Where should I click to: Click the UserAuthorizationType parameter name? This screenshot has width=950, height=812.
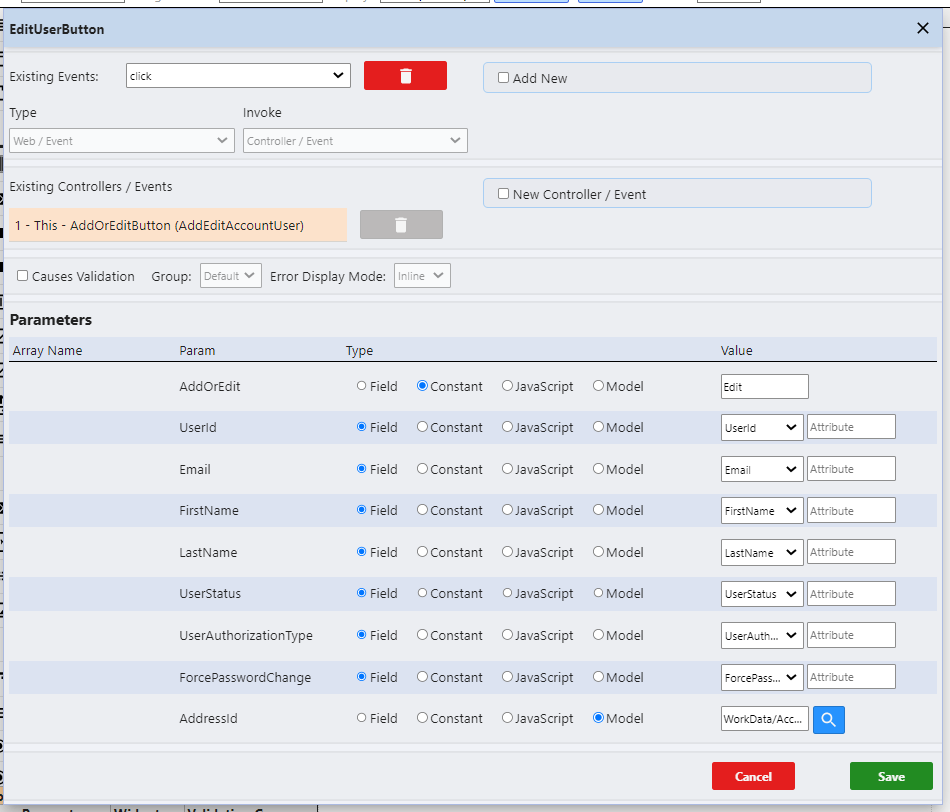246,635
